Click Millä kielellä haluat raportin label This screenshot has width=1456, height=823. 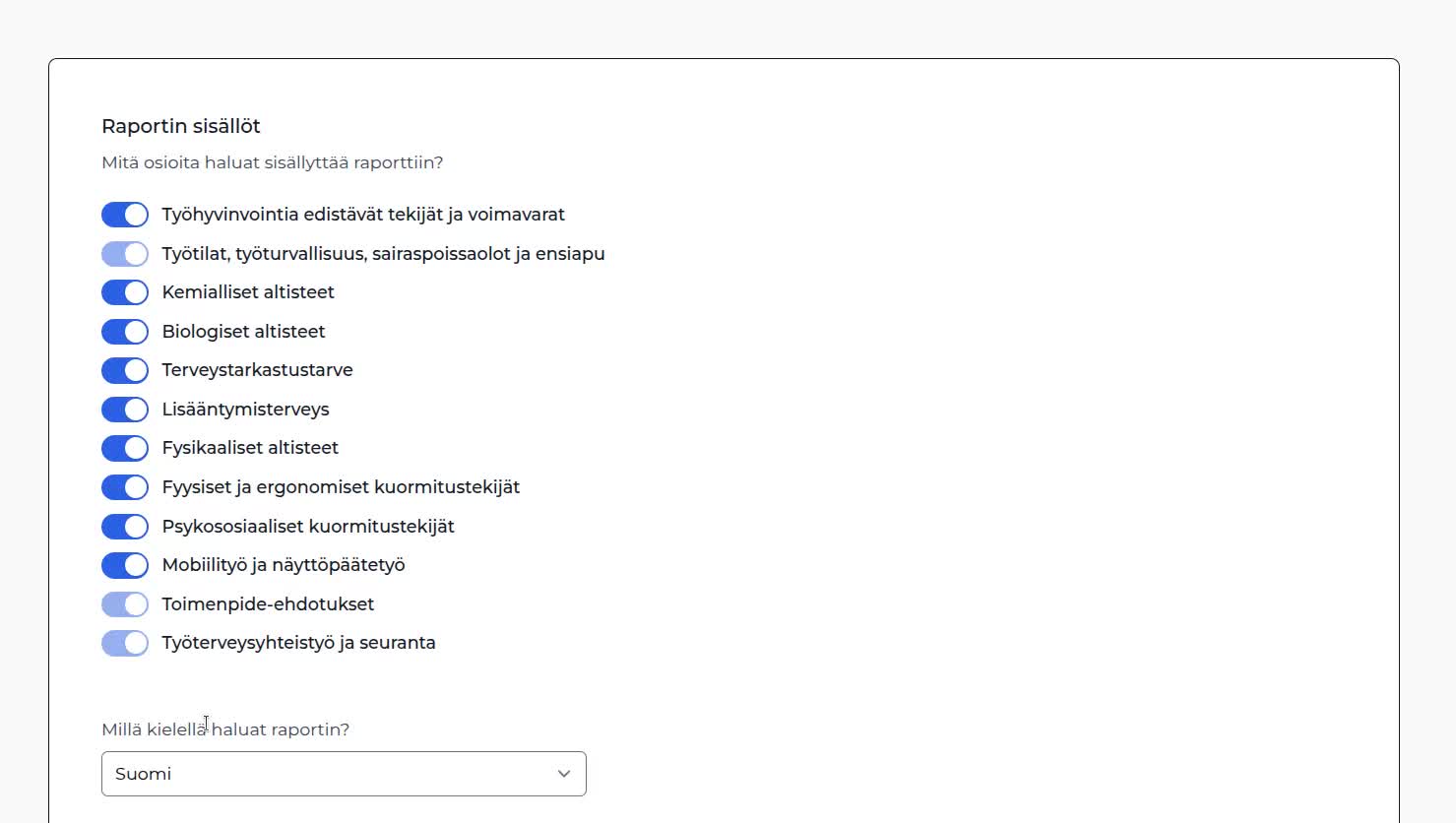(225, 729)
